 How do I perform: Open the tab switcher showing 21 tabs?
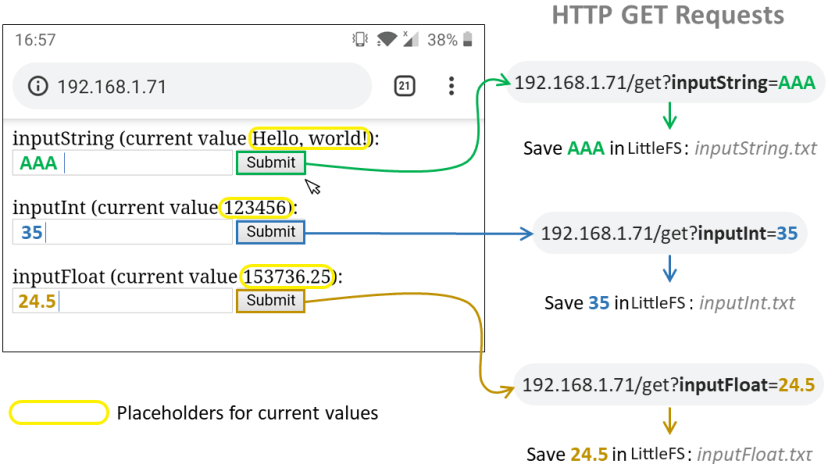pos(405,86)
